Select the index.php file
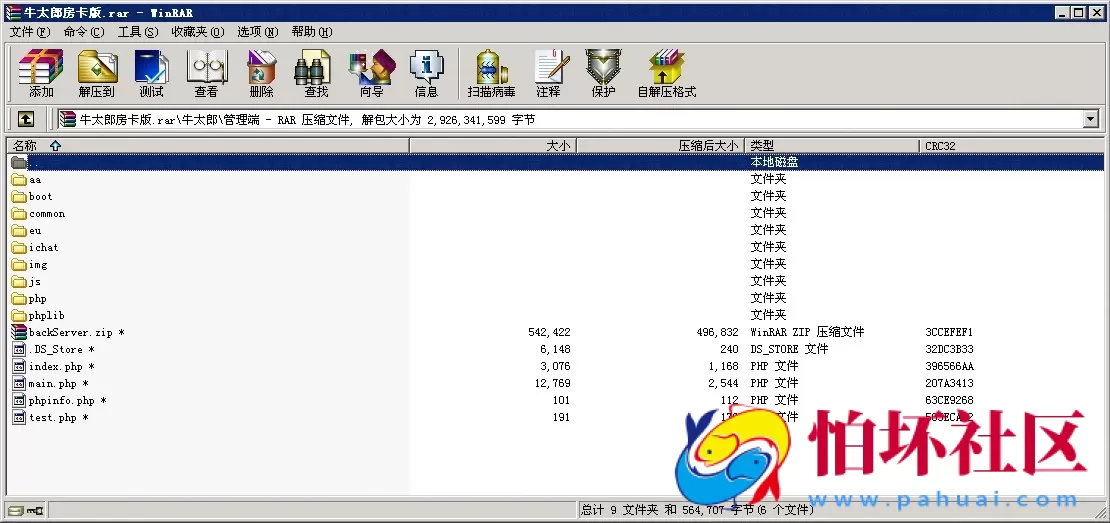The width and height of the screenshot is (1110, 523). 53,367
